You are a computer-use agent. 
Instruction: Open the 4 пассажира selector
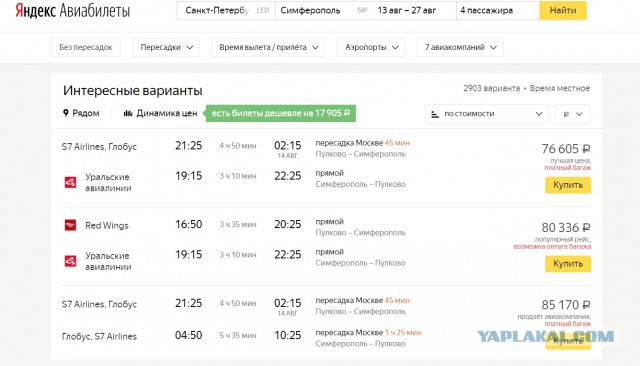pos(498,11)
